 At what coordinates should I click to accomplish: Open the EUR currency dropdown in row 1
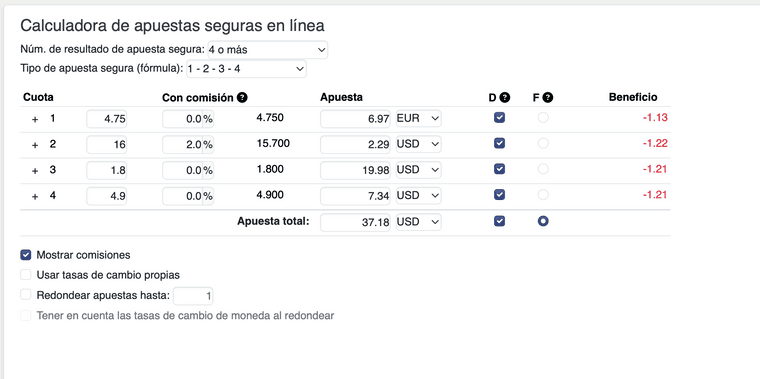[419, 118]
